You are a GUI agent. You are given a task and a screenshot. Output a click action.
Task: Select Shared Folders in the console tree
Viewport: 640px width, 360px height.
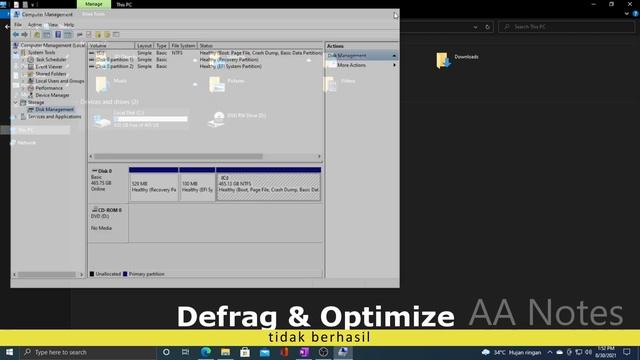click(51, 74)
